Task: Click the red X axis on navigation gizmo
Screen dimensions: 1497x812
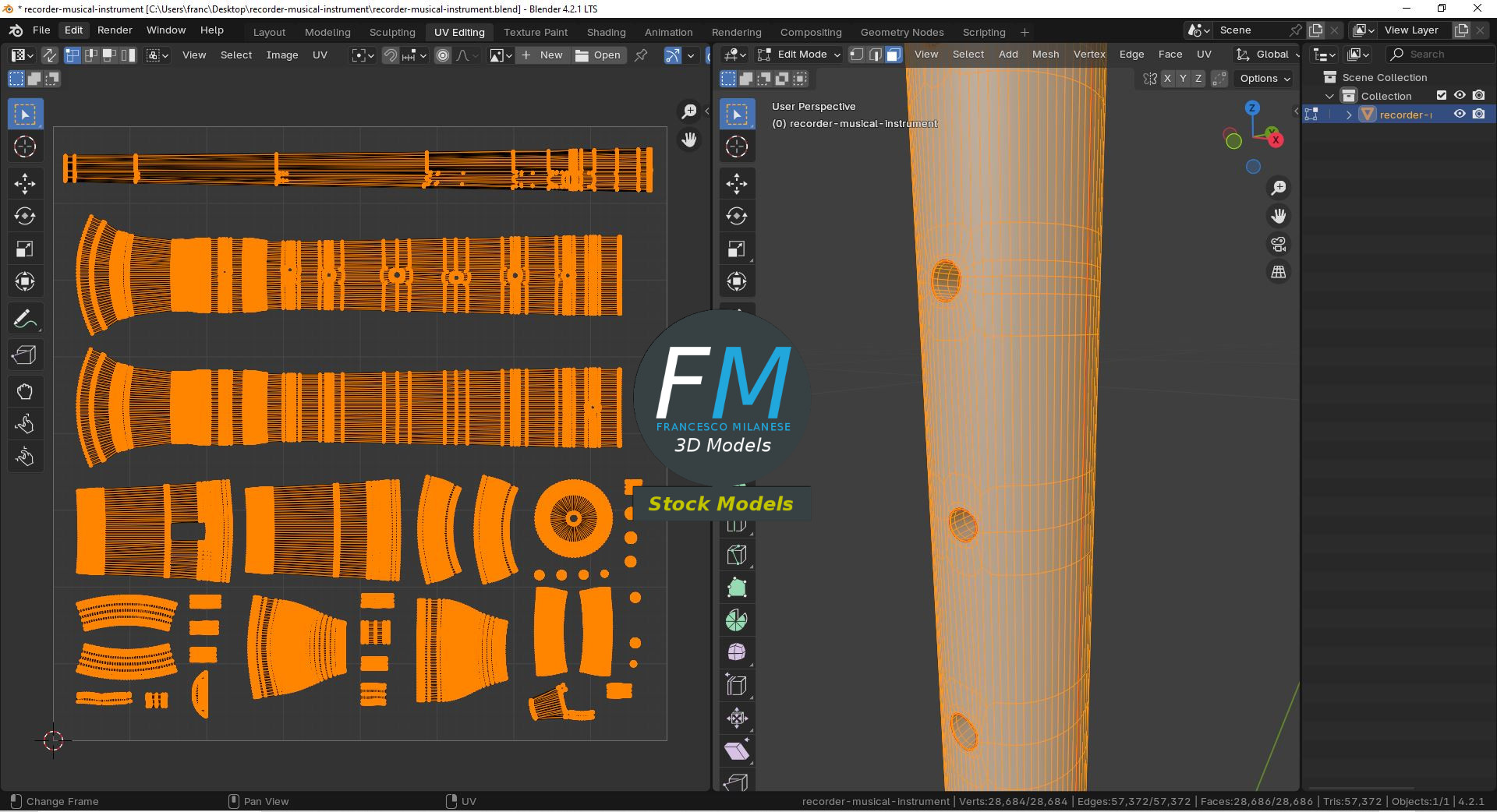Action: (1276, 140)
